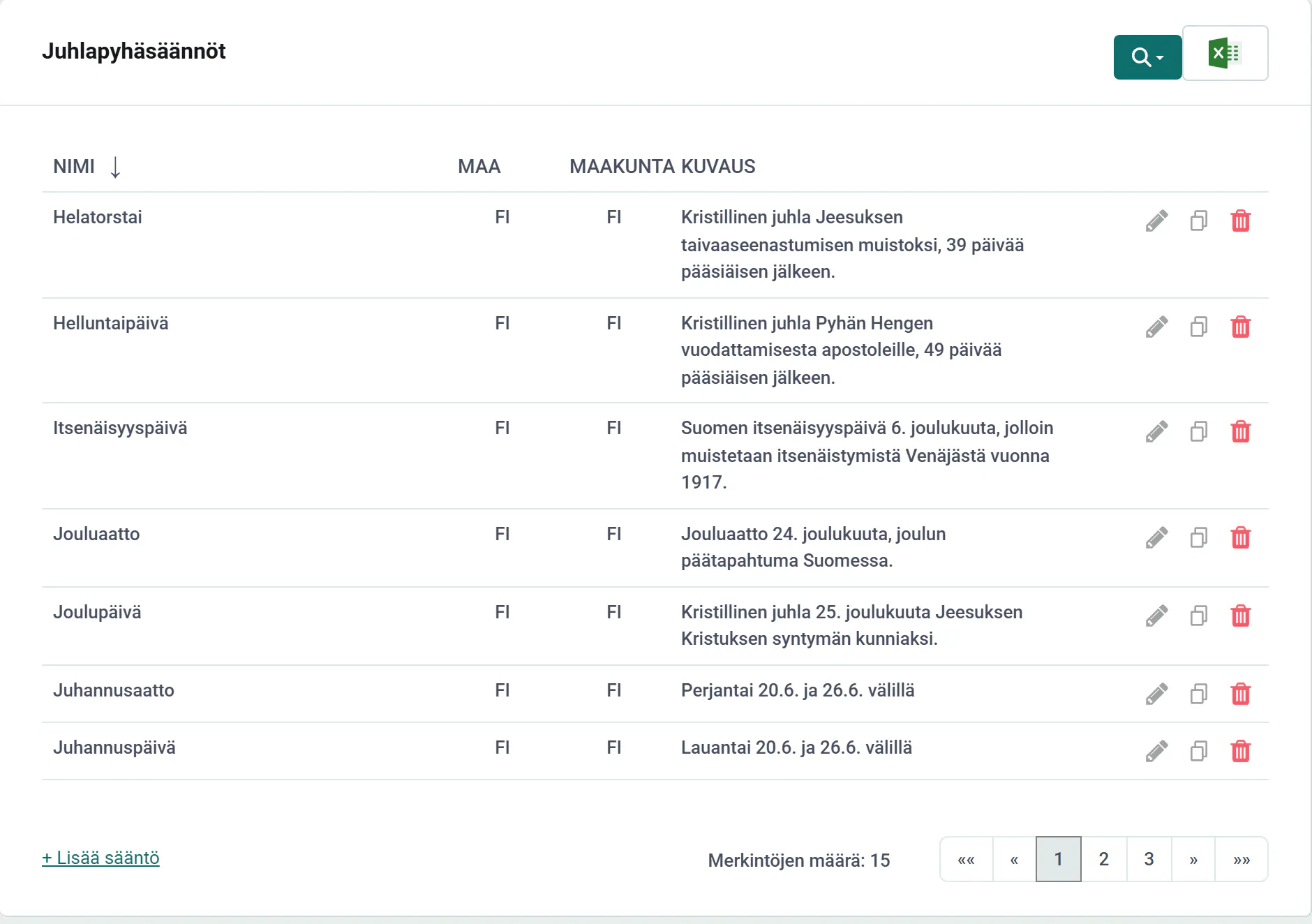Edit the Itsenäisyyspäivä rule with its pencil icon
The height and width of the screenshot is (924, 1312).
click(x=1156, y=432)
